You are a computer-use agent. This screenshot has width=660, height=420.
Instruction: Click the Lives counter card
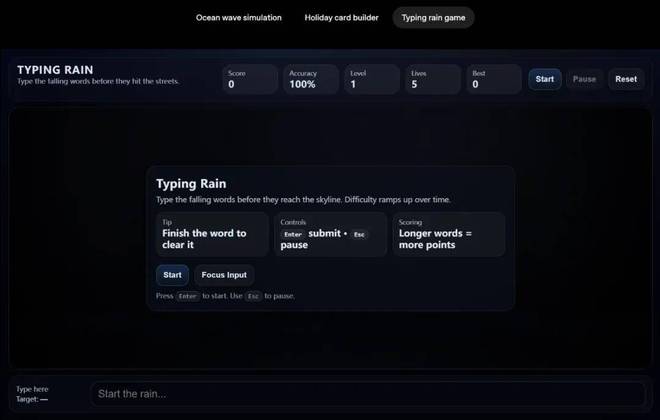(x=433, y=79)
